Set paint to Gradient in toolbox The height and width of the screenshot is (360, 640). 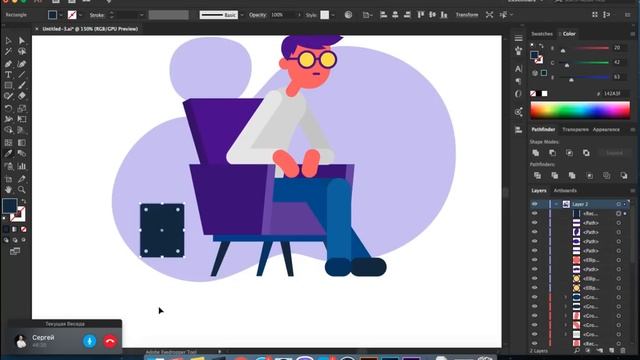(x=14, y=229)
